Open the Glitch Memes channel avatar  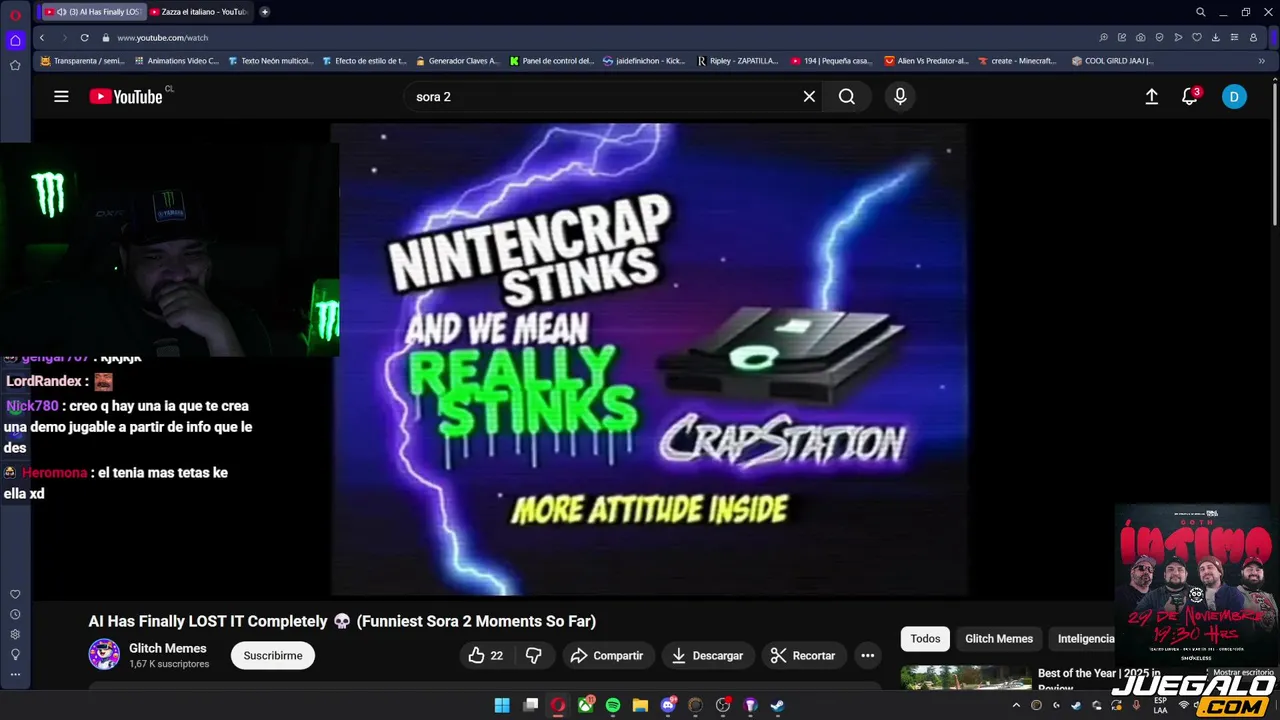(104, 655)
